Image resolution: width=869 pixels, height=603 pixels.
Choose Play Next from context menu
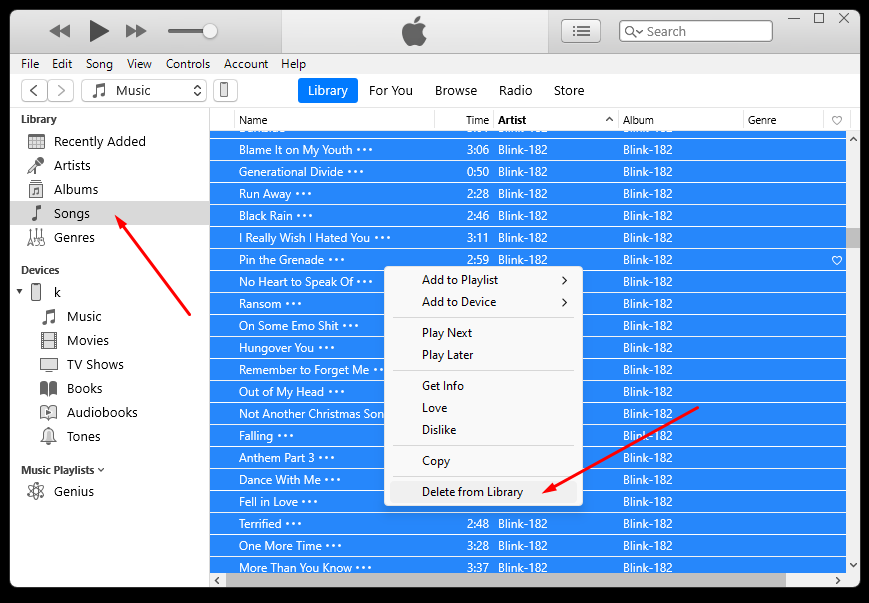[x=483, y=333]
